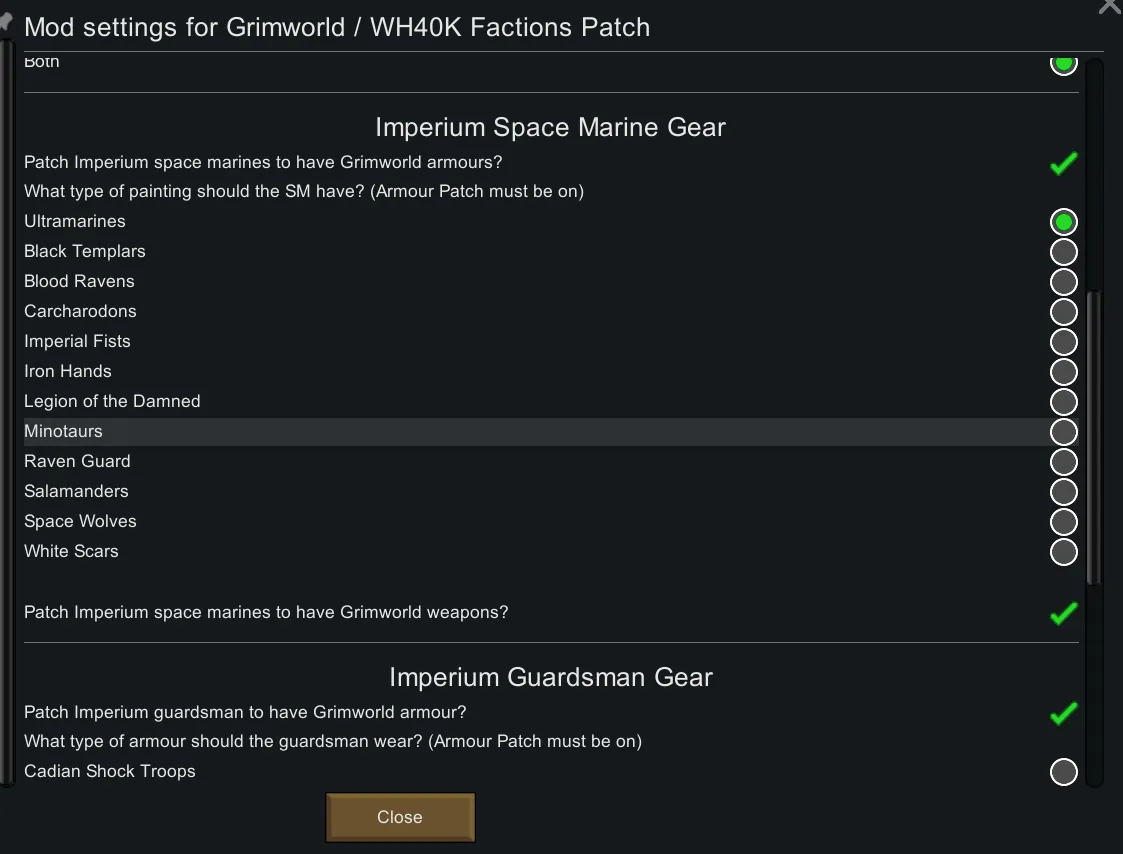The image size is (1123, 854).
Task: Select White Scars radio button
Action: point(1063,552)
